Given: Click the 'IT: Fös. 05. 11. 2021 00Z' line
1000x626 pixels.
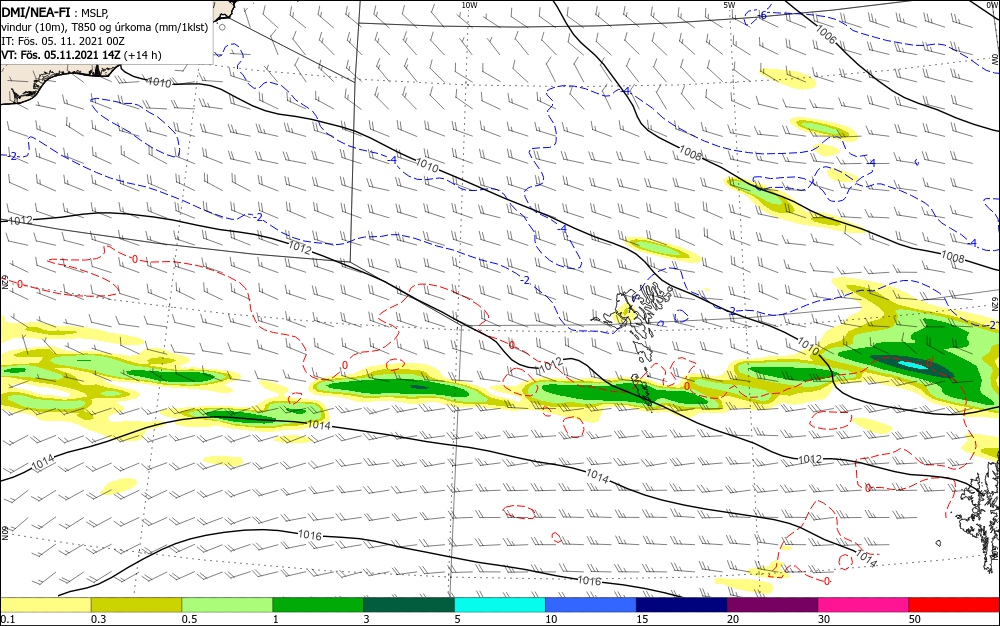Looking at the screenshot, I should [62, 41].
